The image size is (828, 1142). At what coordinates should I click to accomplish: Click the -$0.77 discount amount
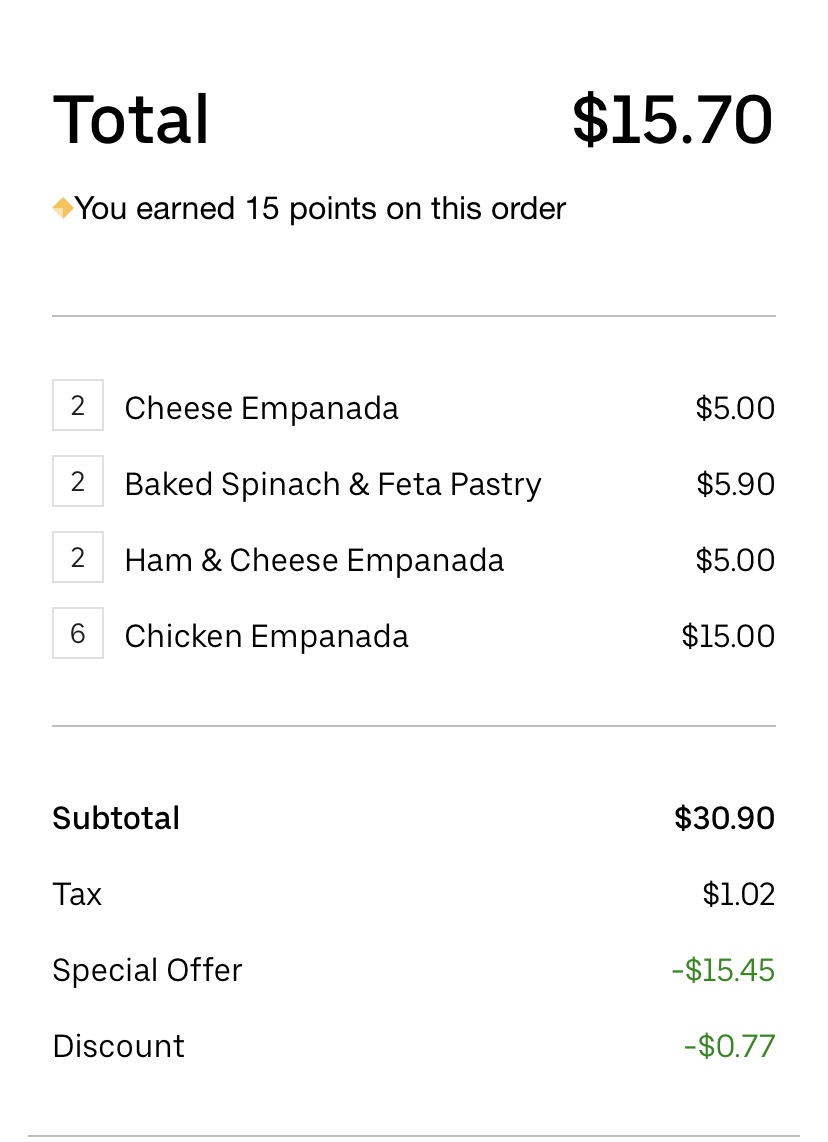[729, 1046]
